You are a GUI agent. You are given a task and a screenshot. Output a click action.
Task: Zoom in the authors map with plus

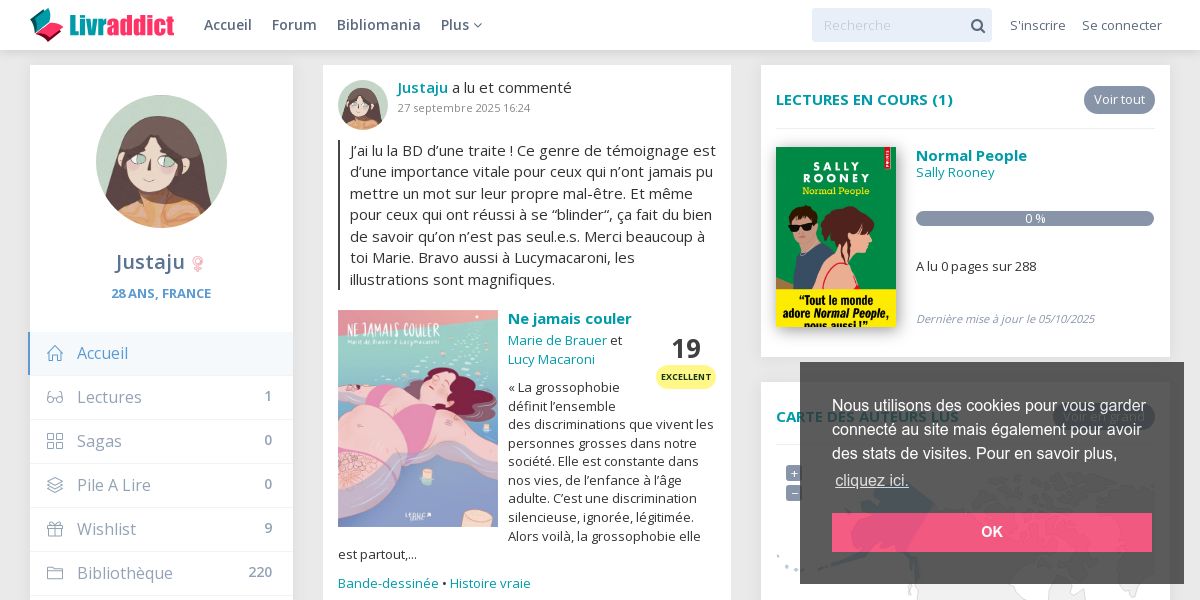coord(794,474)
